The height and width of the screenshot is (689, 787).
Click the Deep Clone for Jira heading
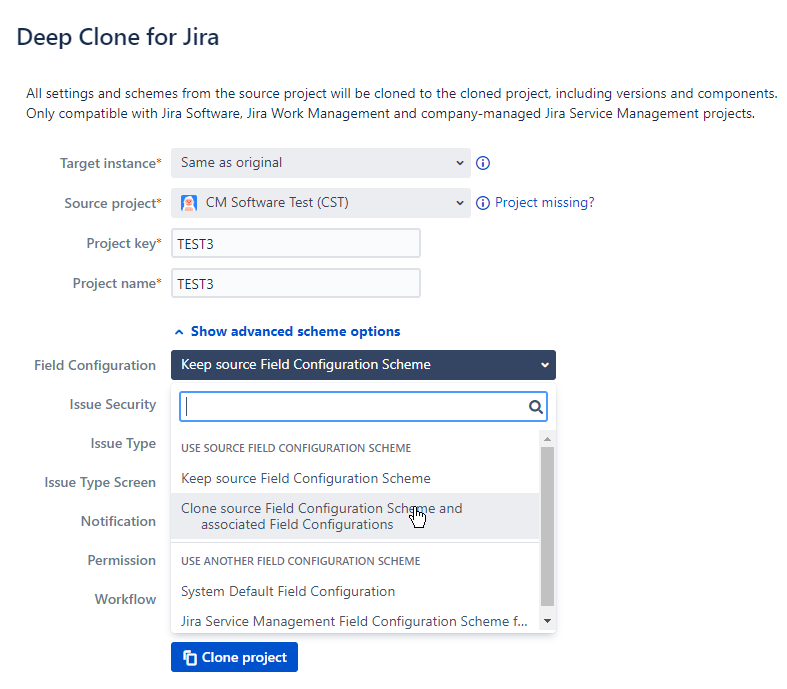tap(118, 37)
